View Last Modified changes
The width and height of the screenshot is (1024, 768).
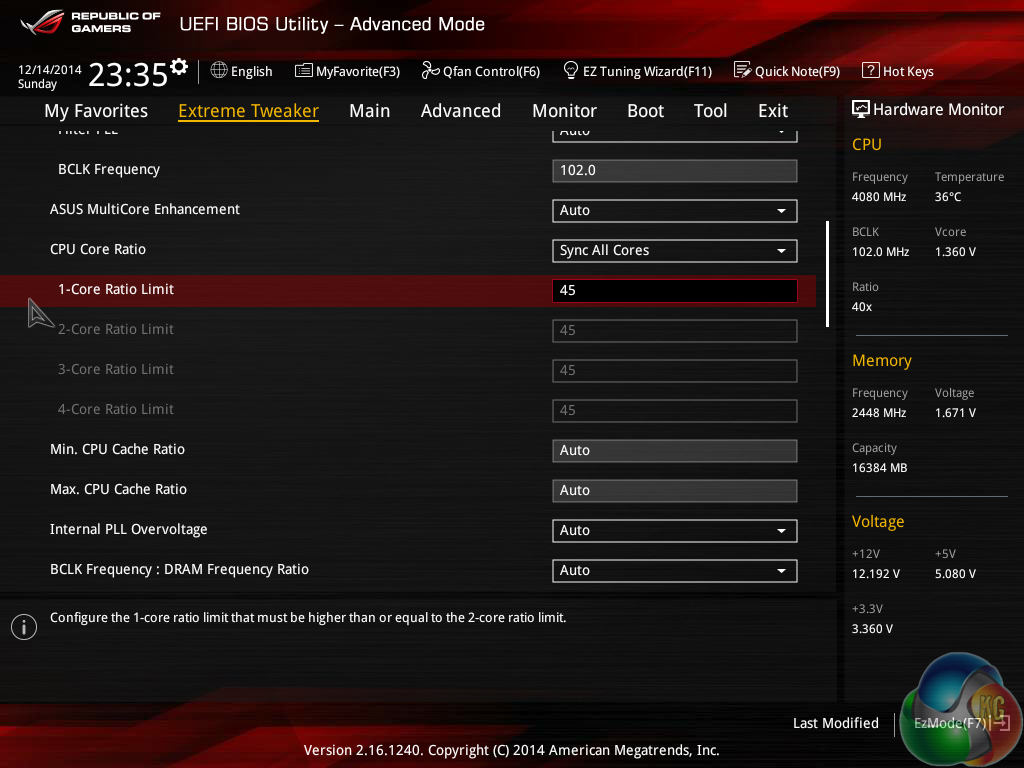point(835,723)
